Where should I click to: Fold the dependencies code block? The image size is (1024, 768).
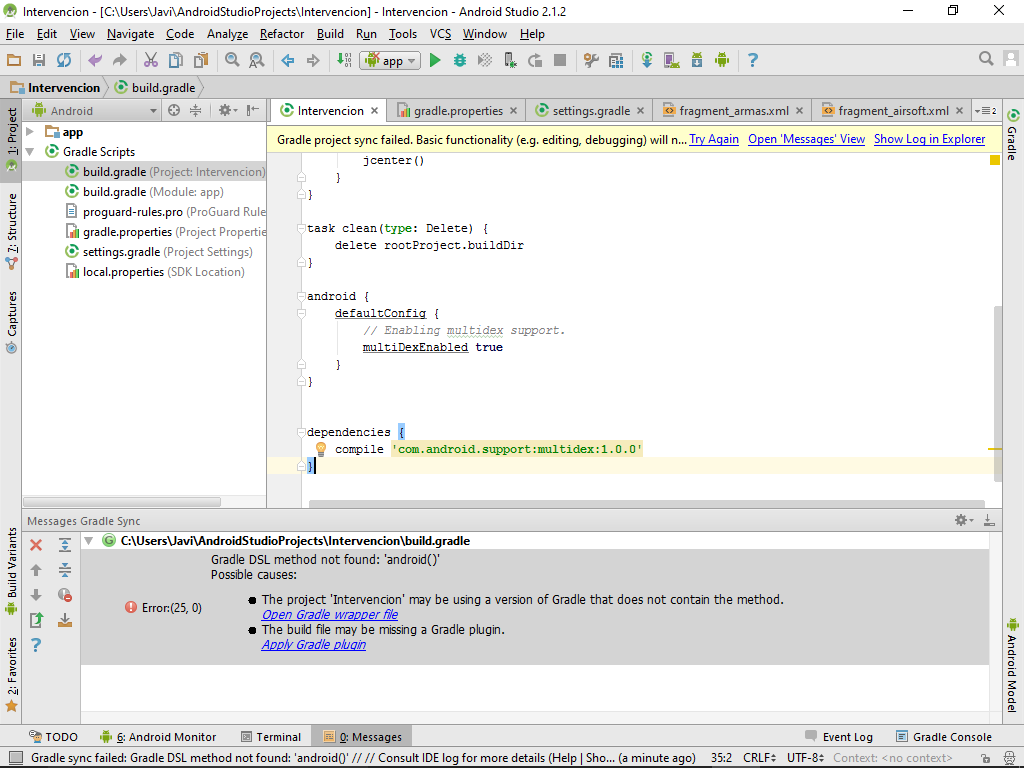click(301, 432)
